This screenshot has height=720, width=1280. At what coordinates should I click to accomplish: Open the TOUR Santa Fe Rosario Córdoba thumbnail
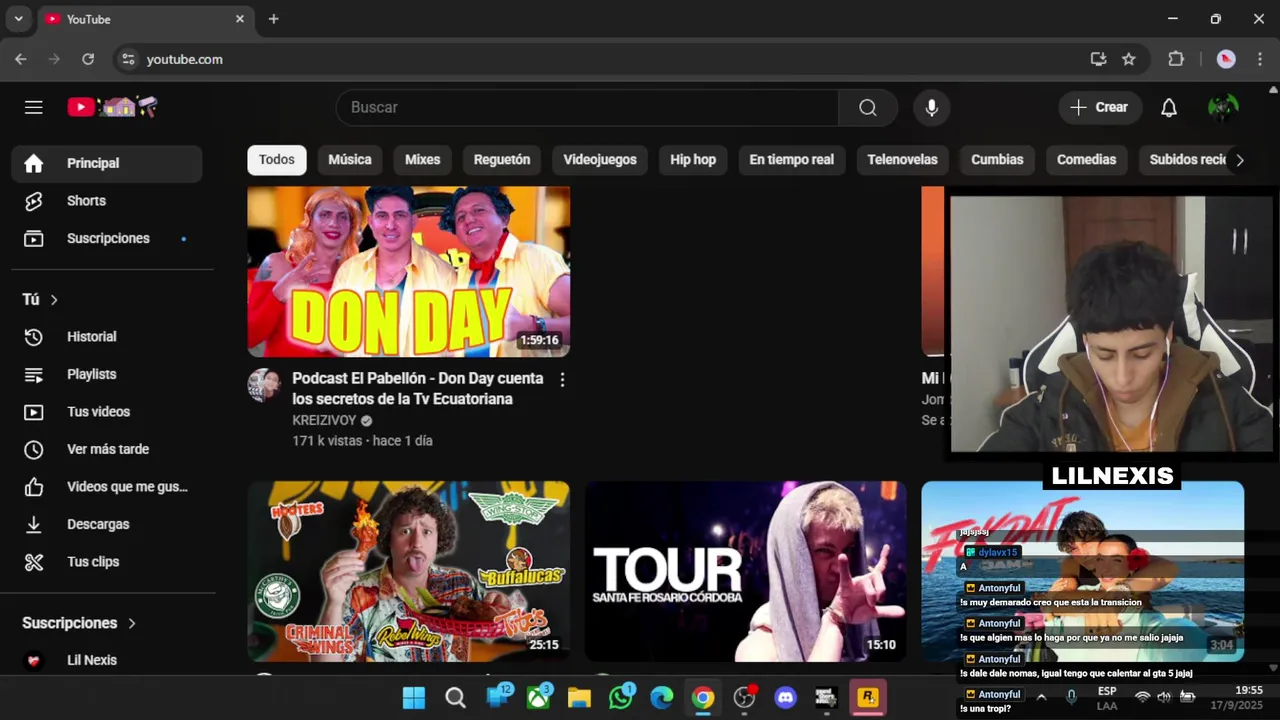click(x=746, y=571)
